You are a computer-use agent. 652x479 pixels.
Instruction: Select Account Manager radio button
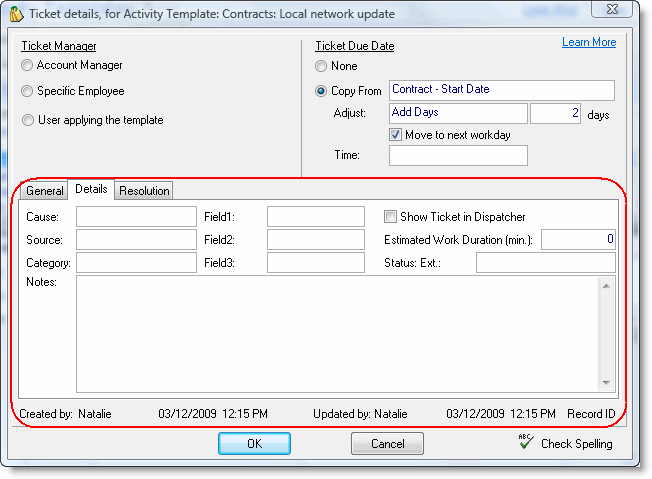[x=27, y=65]
